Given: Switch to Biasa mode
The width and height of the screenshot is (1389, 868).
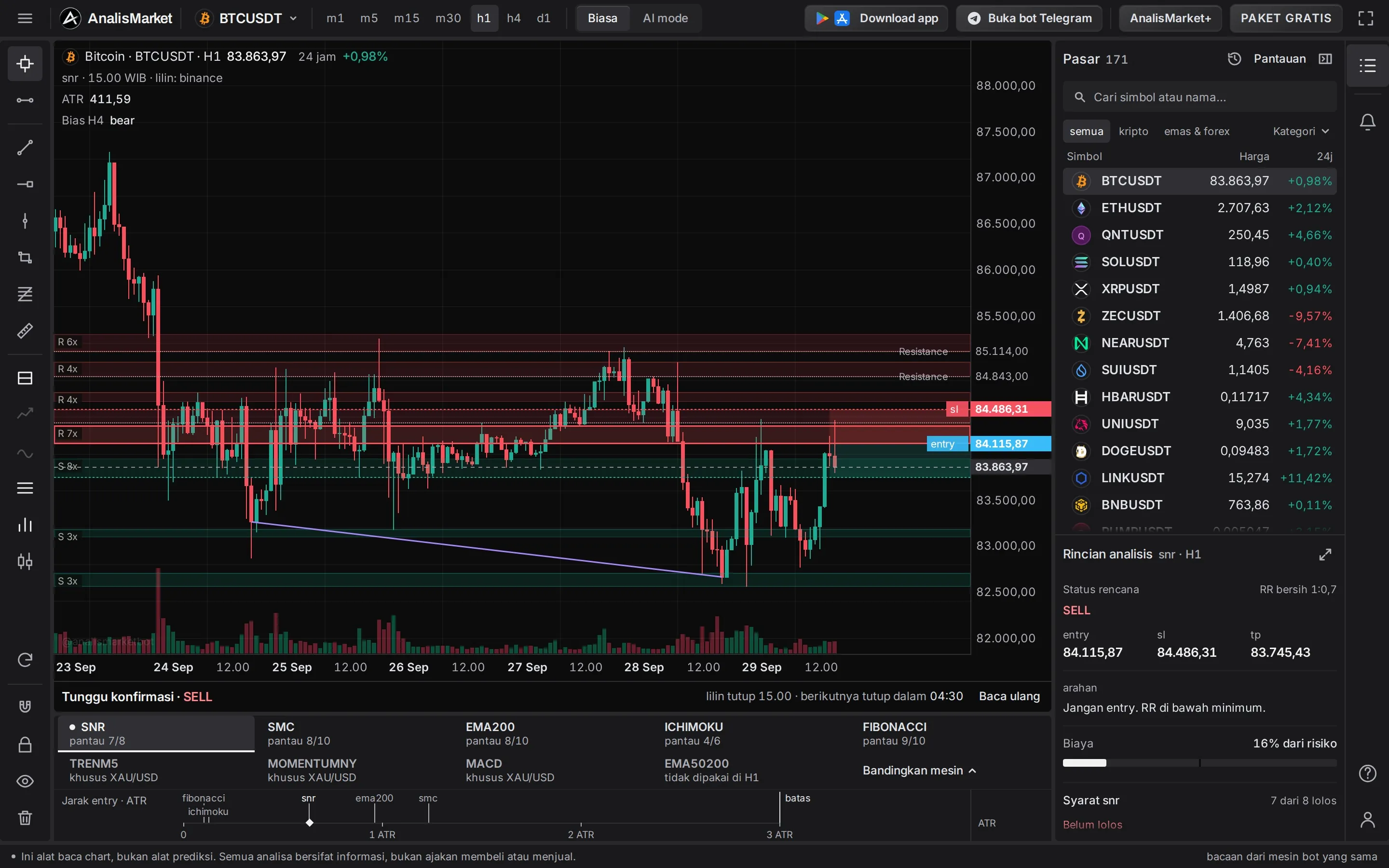Looking at the screenshot, I should [602, 18].
